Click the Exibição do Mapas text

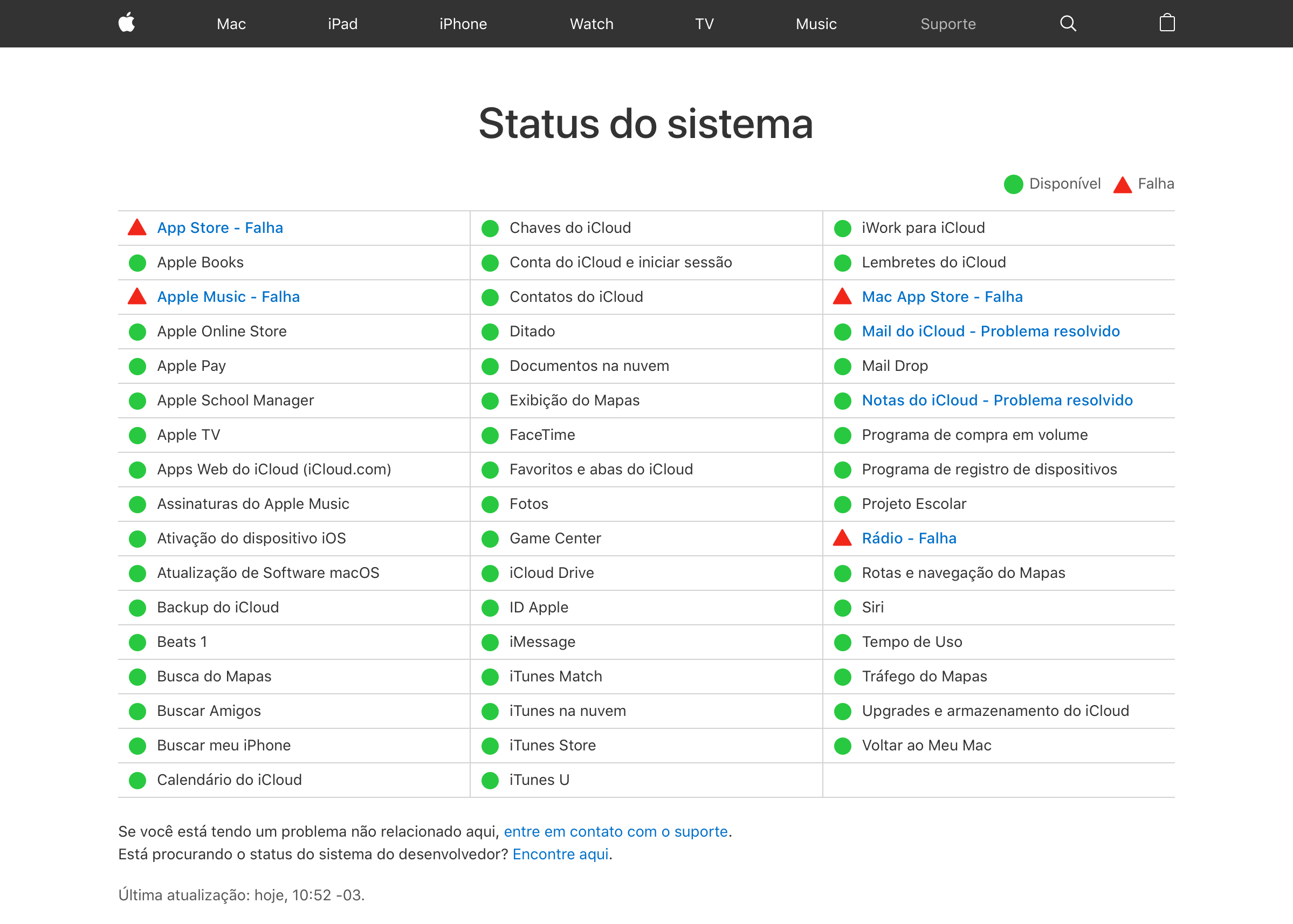(x=574, y=401)
